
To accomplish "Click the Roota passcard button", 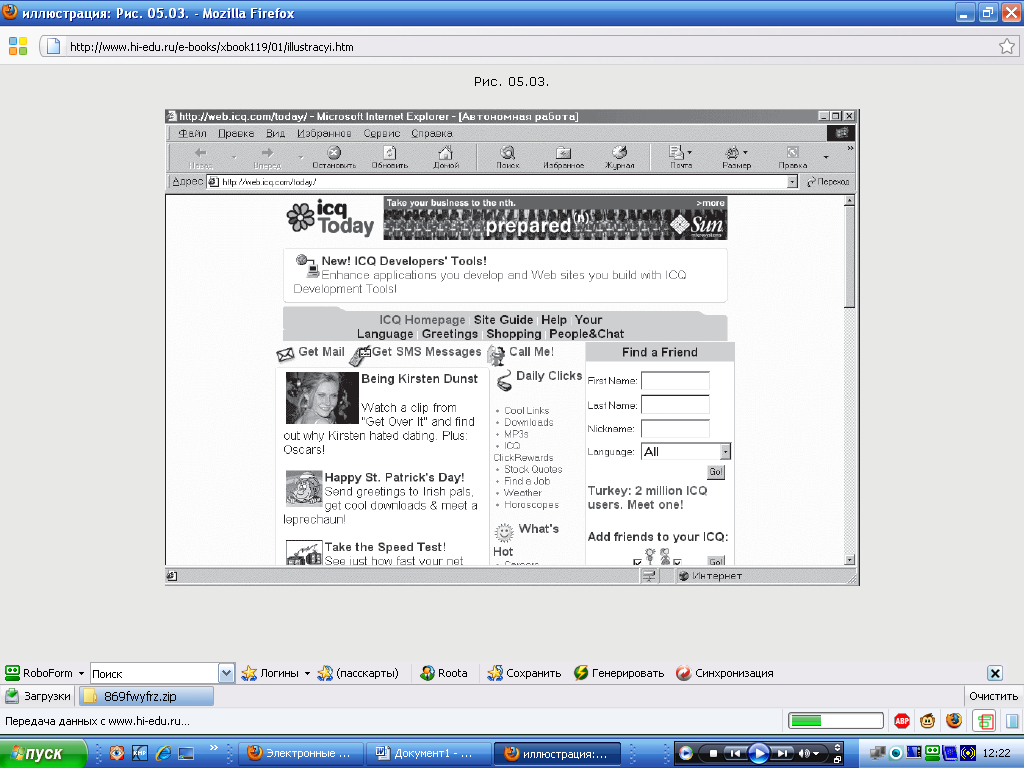I will (x=444, y=673).
